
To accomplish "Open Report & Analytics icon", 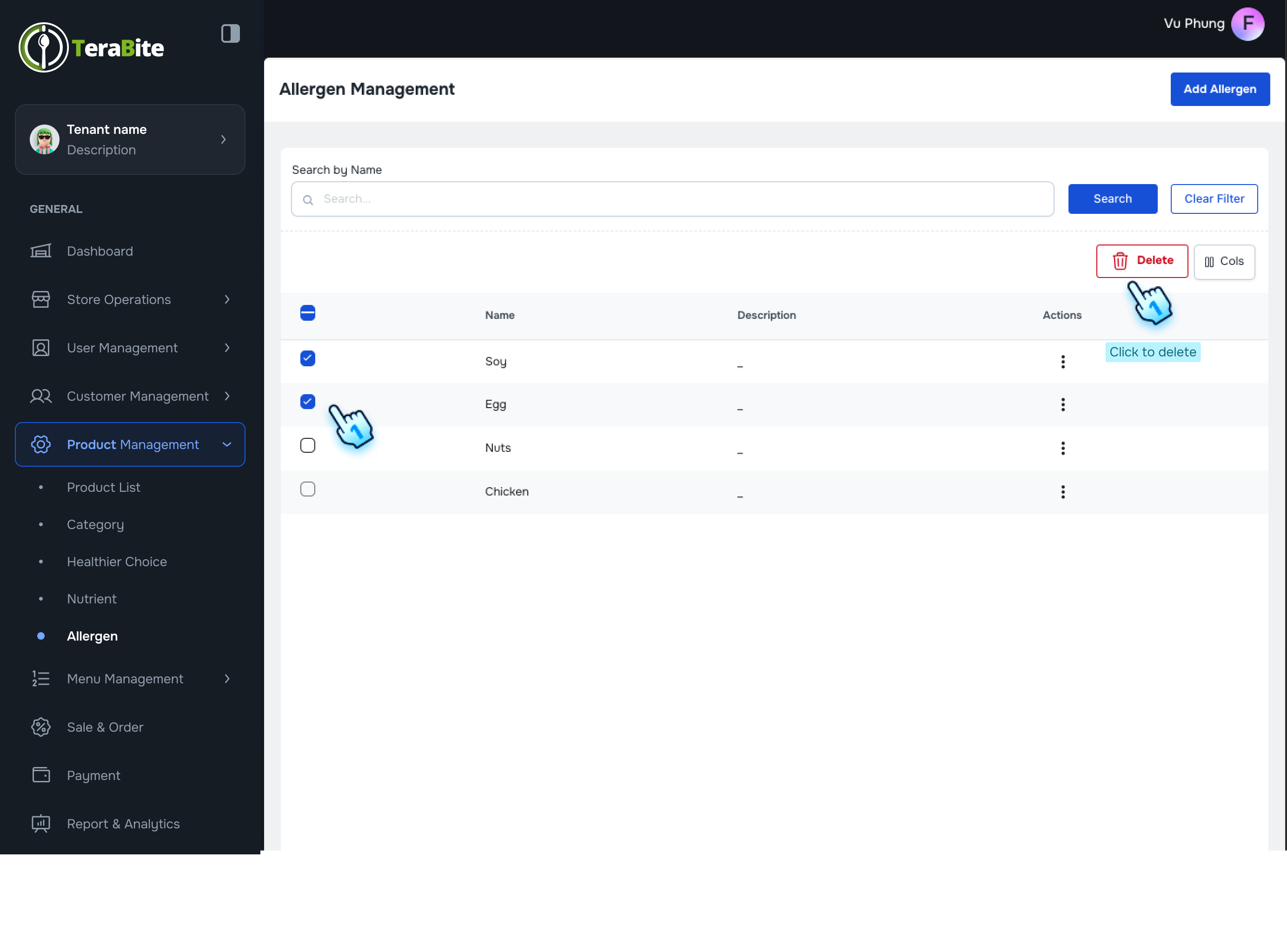I will (40, 824).
